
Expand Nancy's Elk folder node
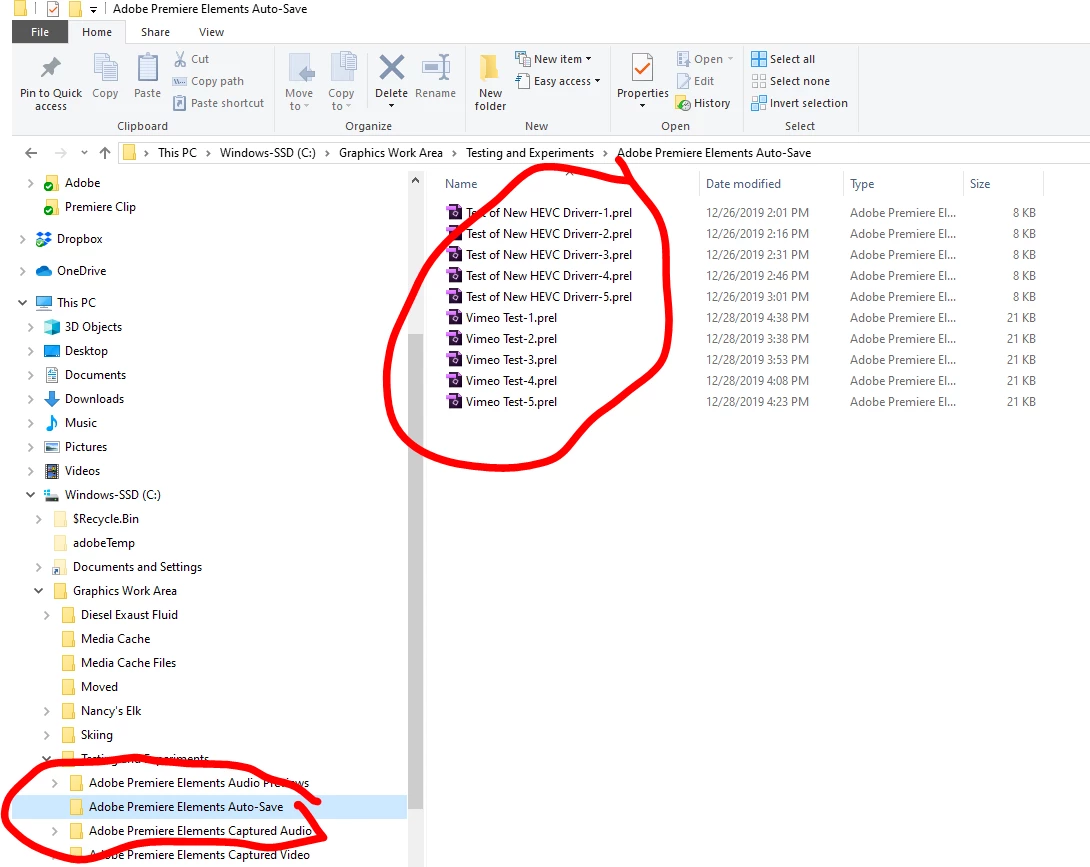(x=47, y=711)
